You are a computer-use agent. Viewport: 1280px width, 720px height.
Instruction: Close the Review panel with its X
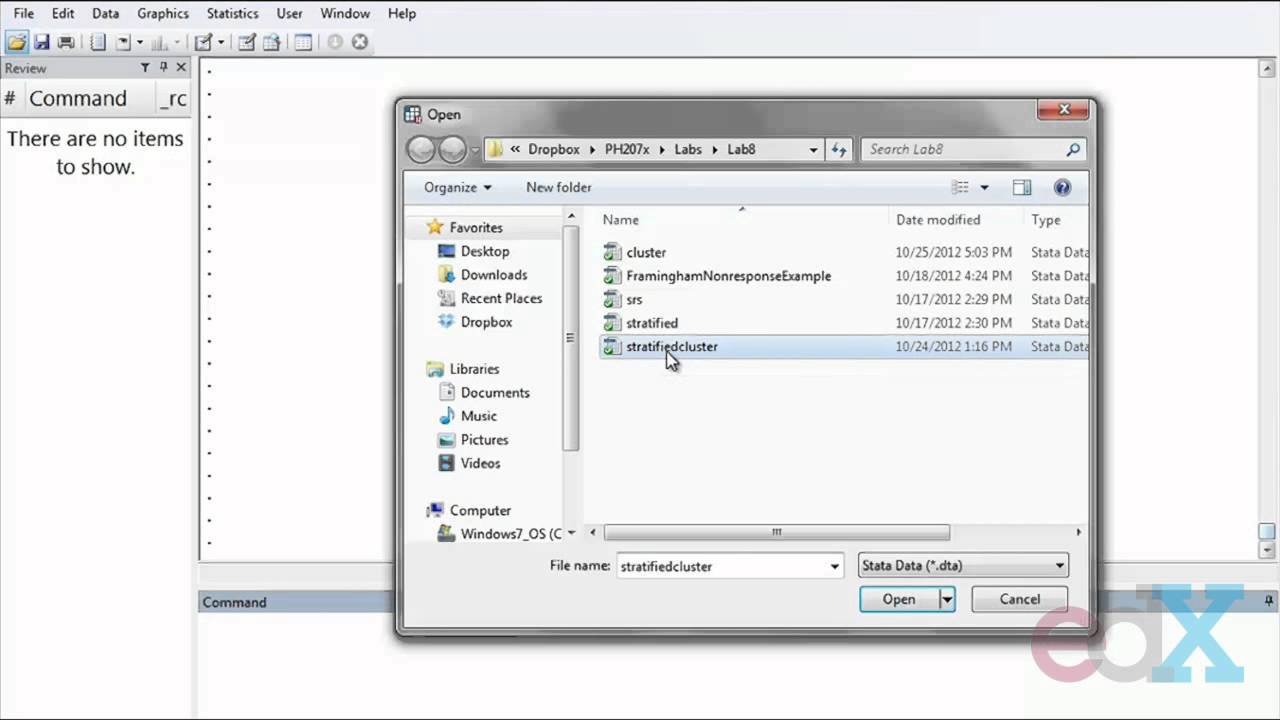point(181,67)
